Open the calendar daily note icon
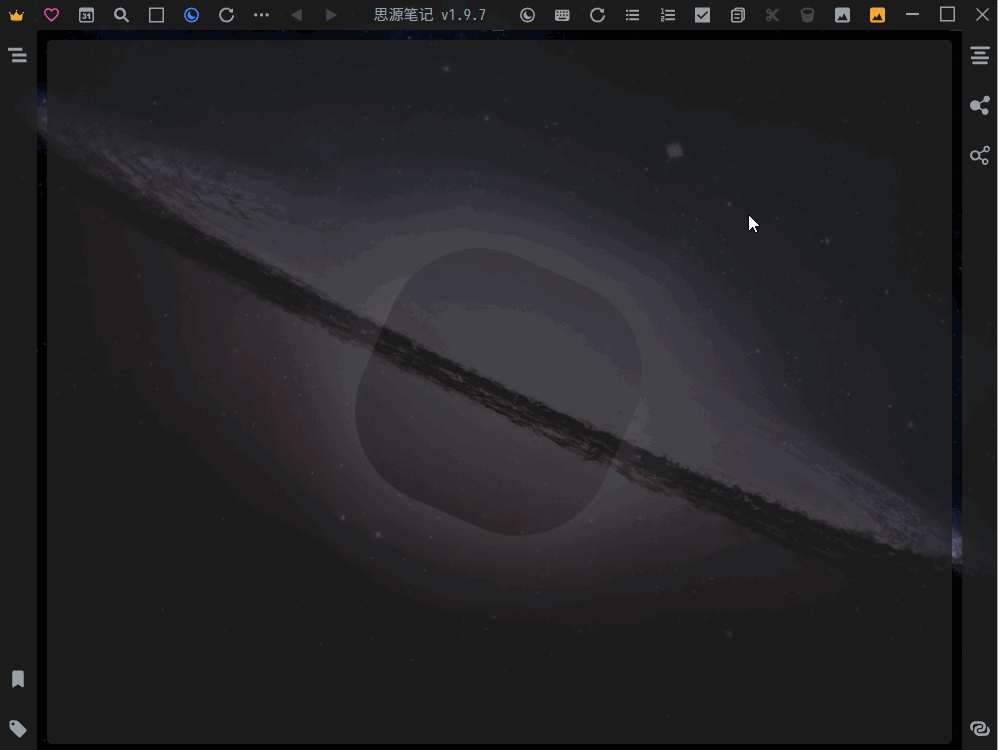 87,15
